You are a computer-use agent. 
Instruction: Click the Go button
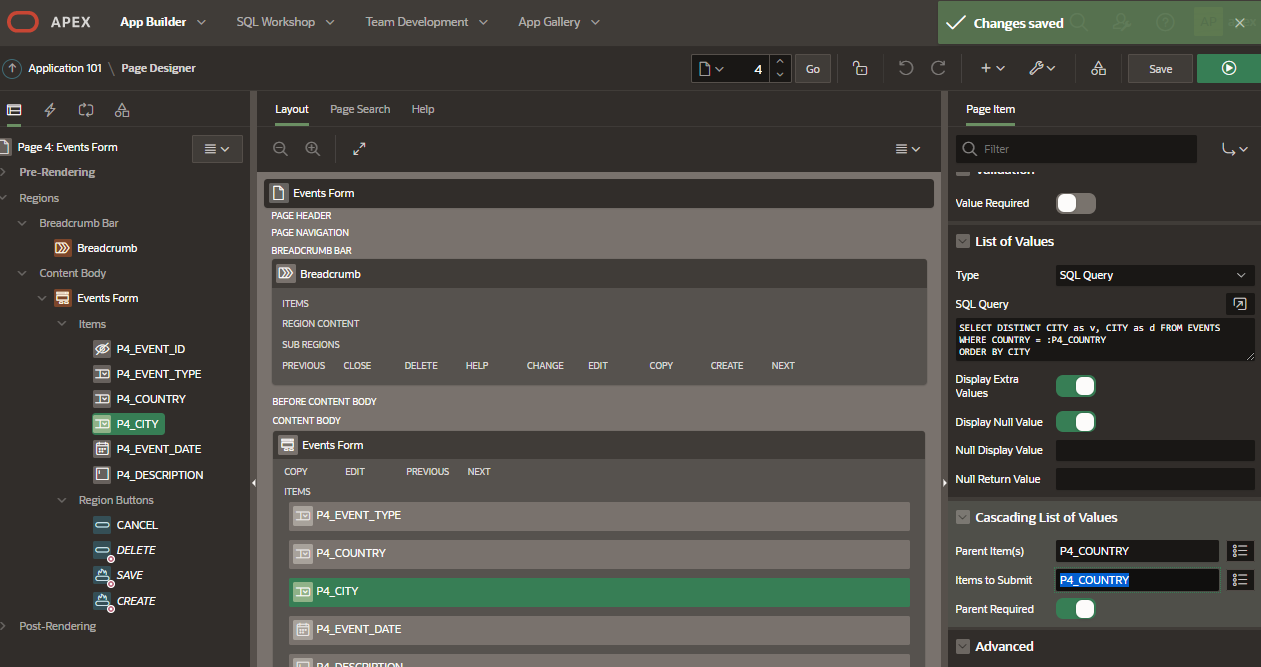[x=813, y=68]
